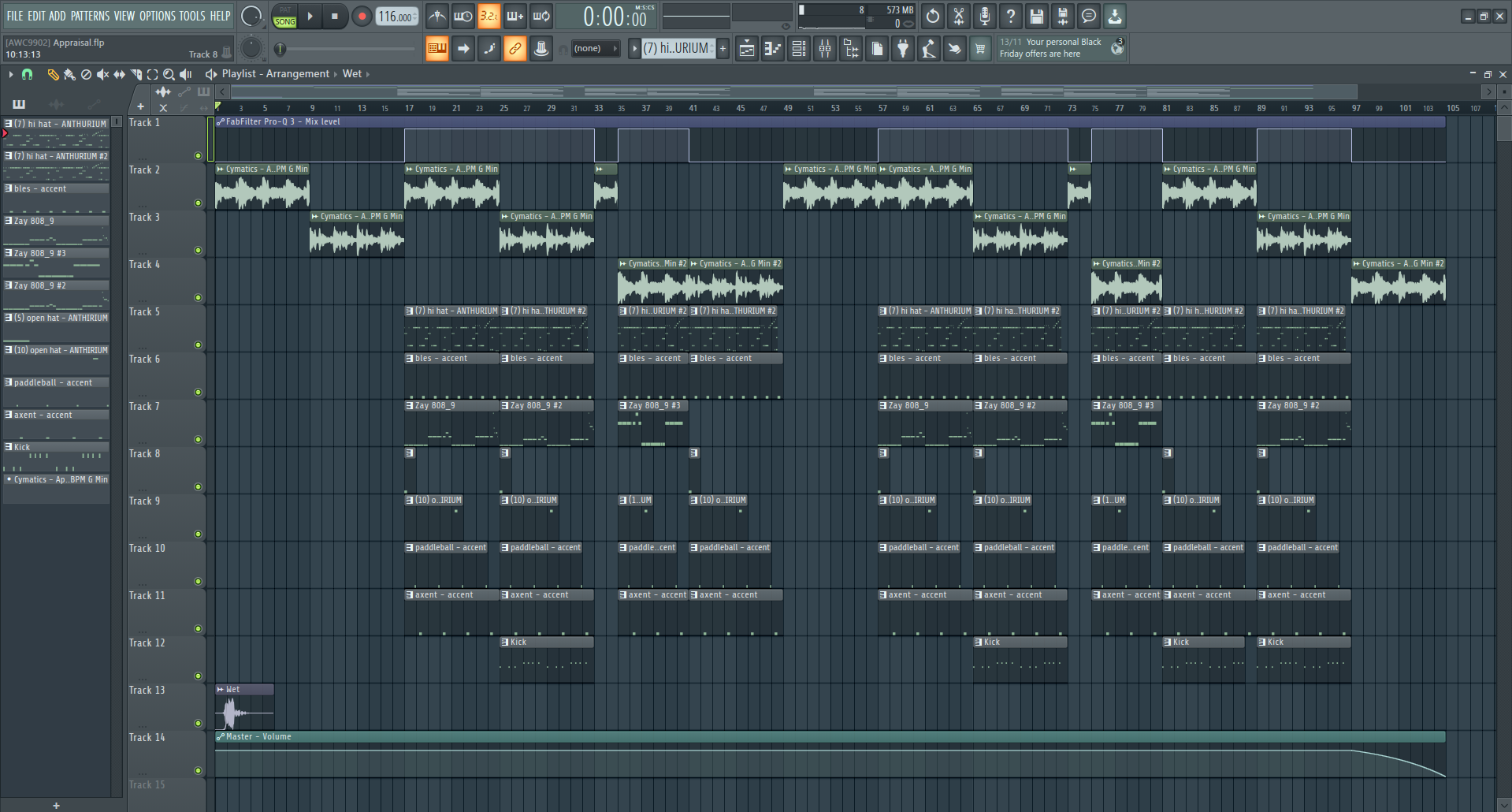This screenshot has height=812, width=1512.
Task: Stop playback with the stop button
Action: coord(335,16)
